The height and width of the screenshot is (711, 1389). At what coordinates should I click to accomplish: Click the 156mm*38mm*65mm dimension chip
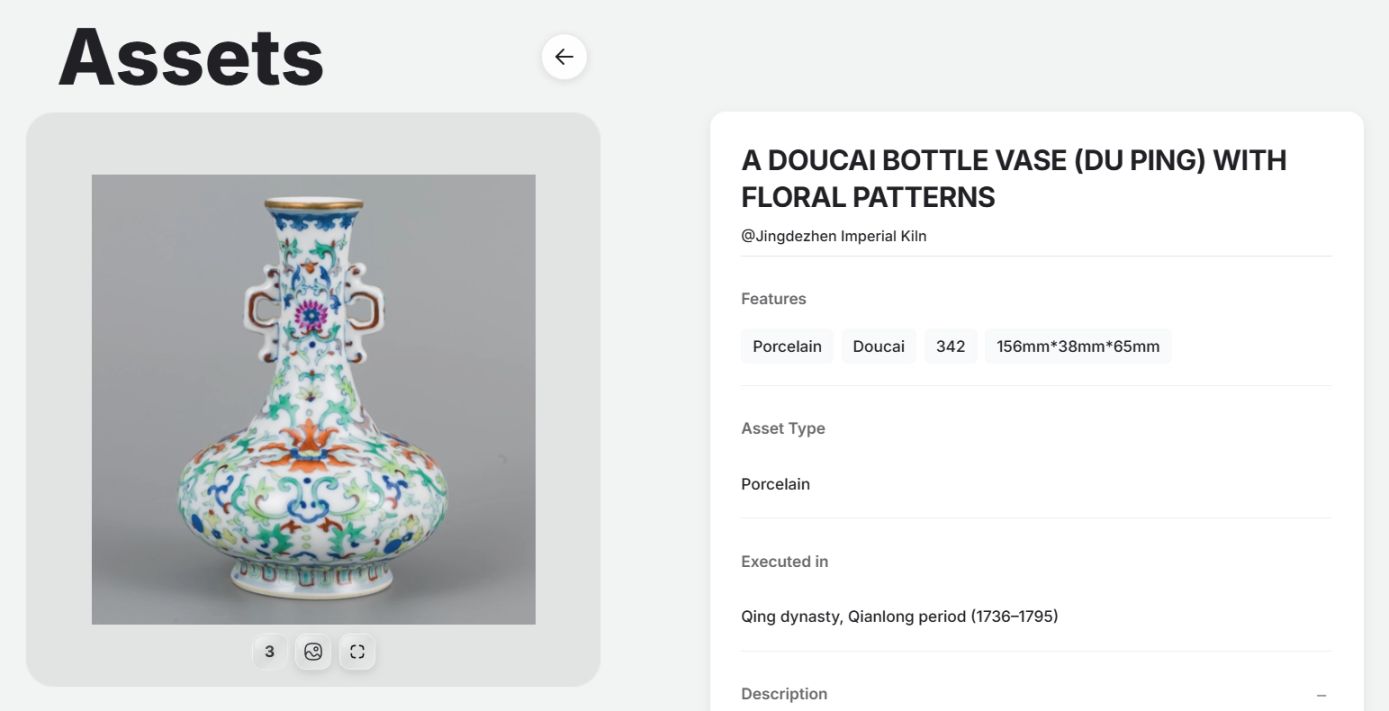pos(1078,346)
